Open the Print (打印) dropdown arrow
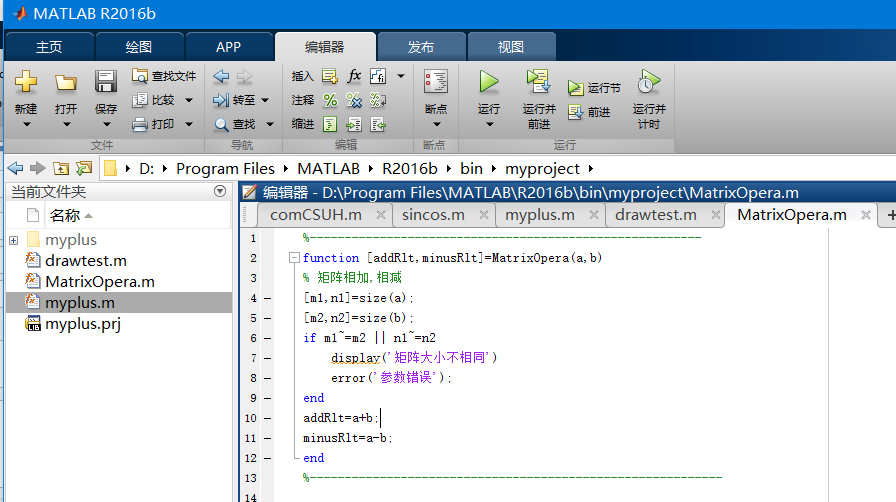The width and height of the screenshot is (896, 502). [x=189, y=124]
